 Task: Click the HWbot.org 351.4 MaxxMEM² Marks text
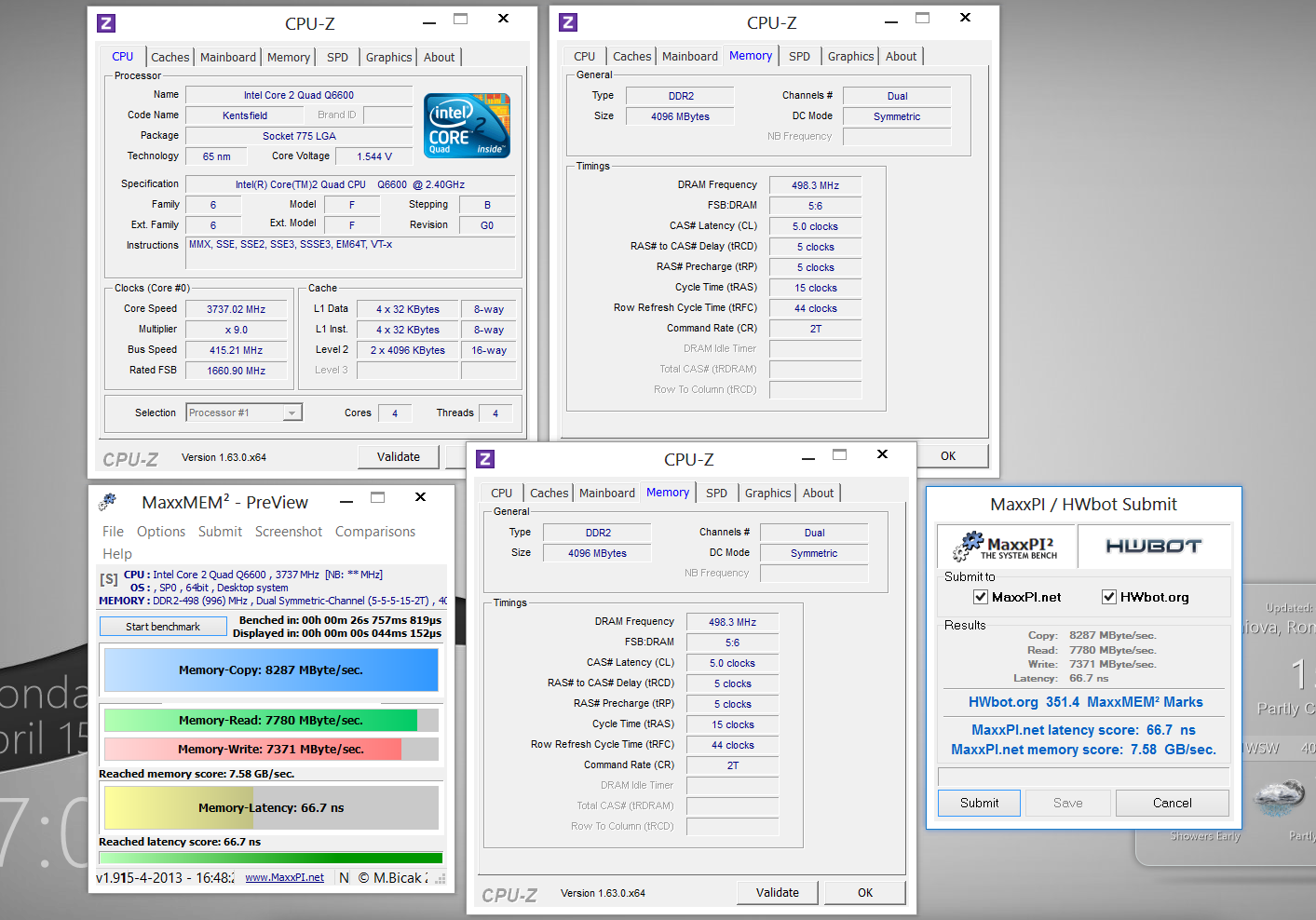tap(1085, 702)
